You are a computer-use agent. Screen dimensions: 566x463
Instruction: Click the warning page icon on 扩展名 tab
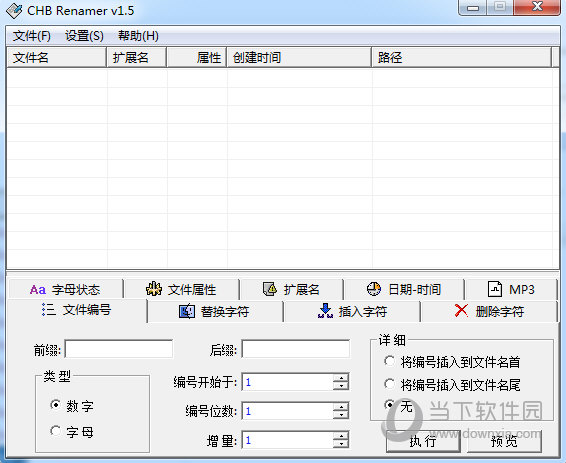(270, 289)
